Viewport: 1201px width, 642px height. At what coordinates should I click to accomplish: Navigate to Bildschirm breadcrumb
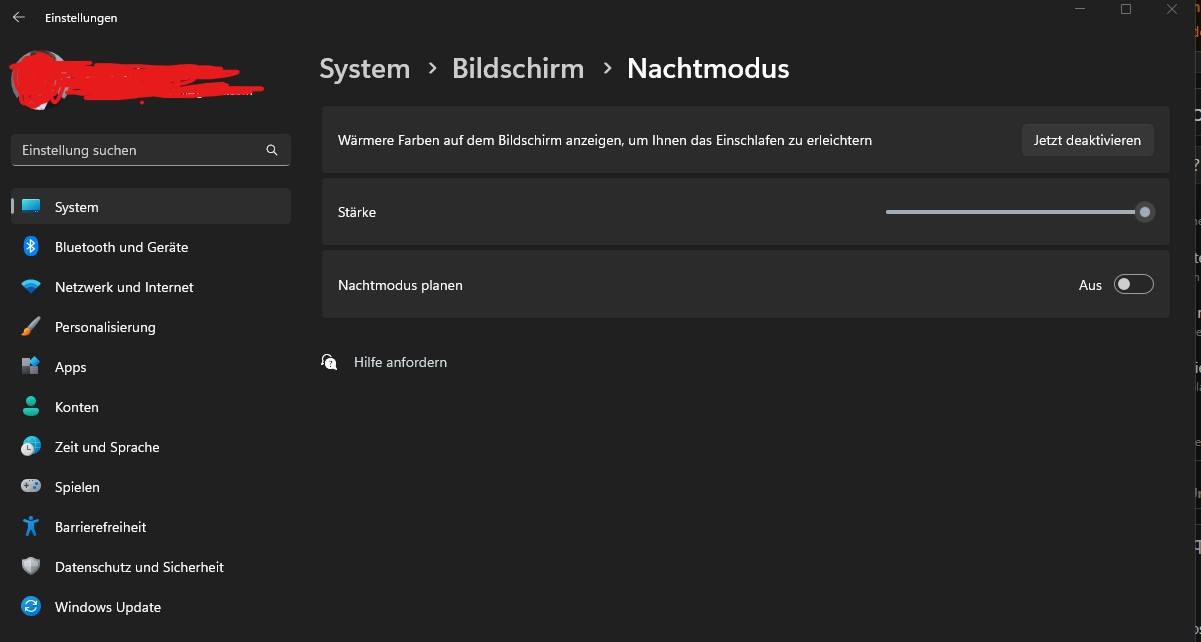click(518, 69)
